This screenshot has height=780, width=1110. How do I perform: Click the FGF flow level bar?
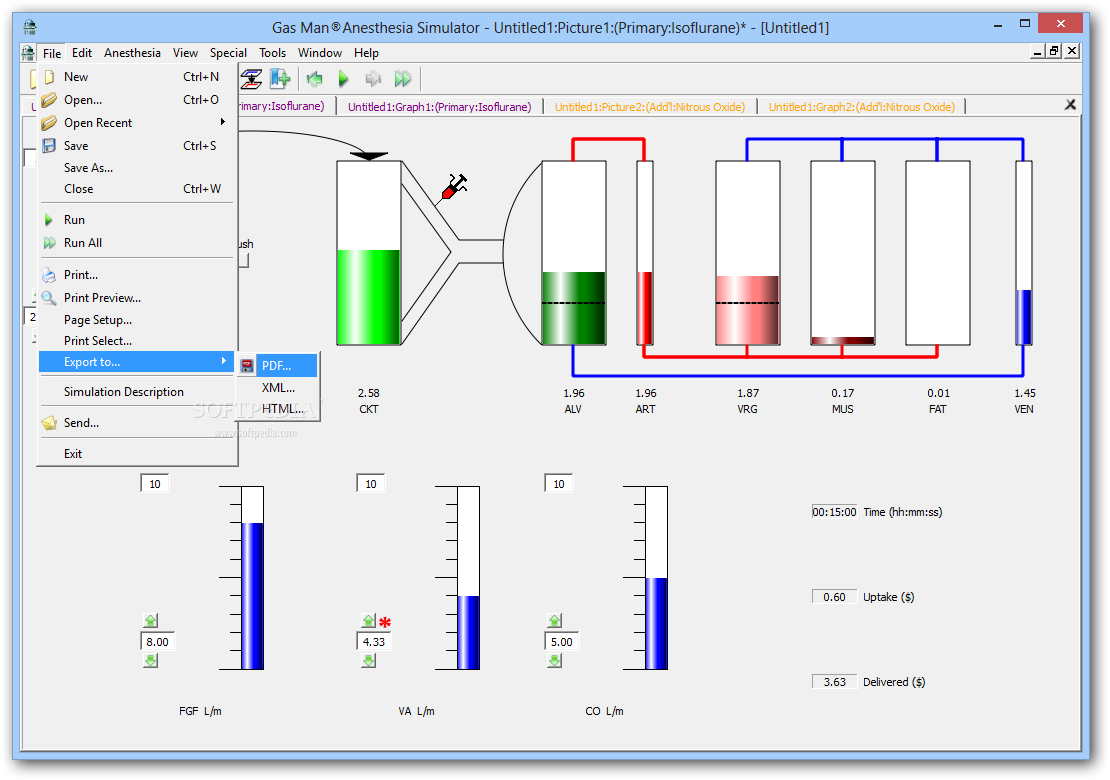(x=252, y=578)
